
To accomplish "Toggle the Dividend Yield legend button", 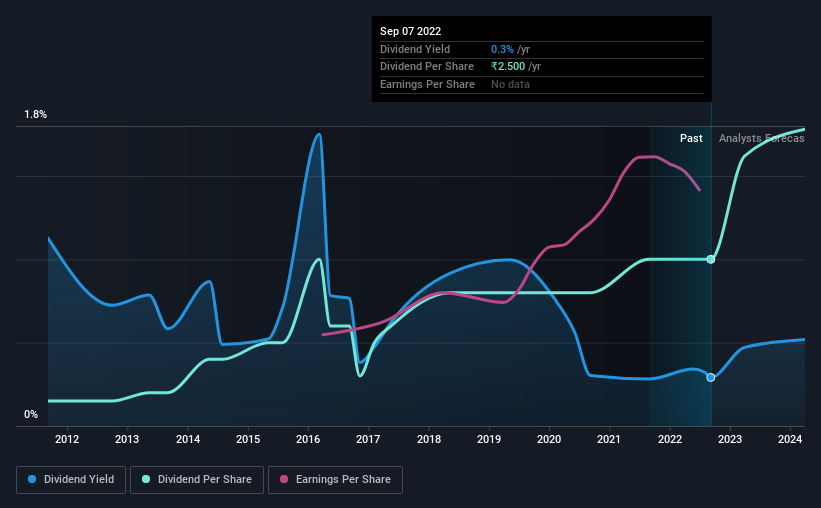I will tap(71, 480).
